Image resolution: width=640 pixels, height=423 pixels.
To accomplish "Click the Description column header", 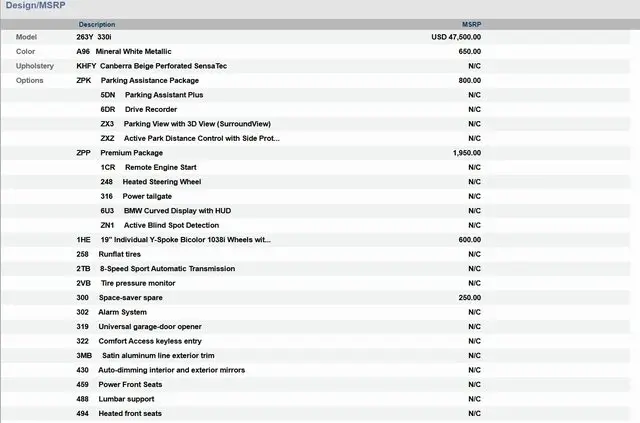I will [x=97, y=24].
